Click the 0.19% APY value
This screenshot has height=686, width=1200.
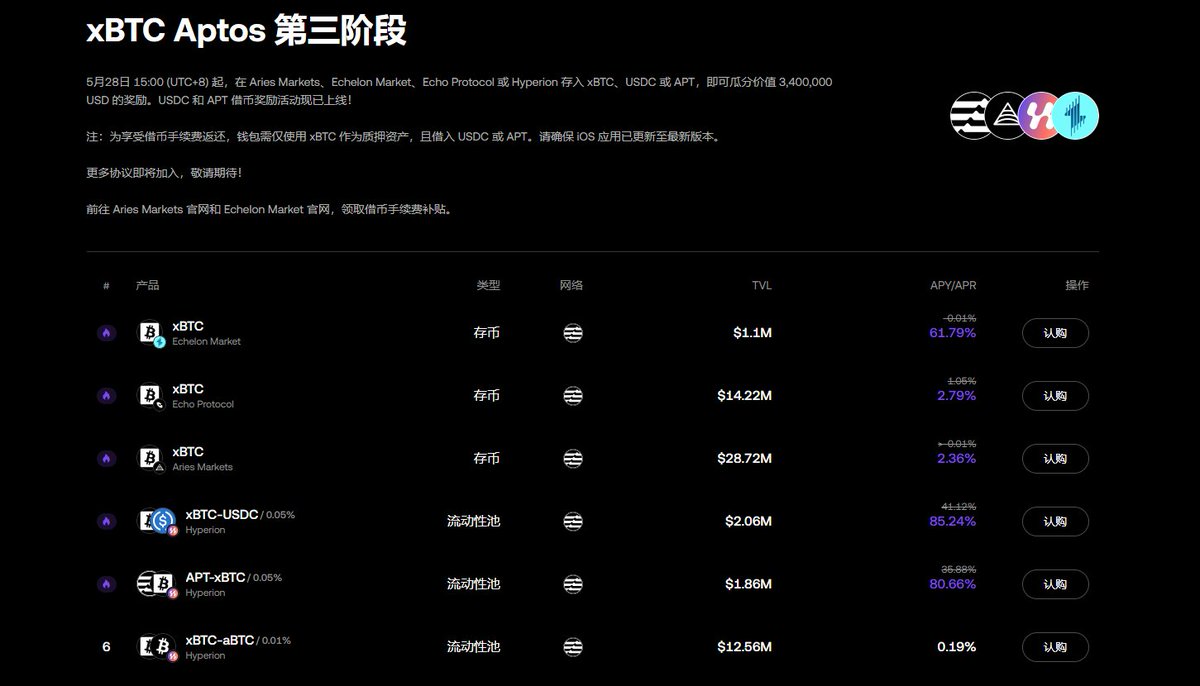coord(956,647)
